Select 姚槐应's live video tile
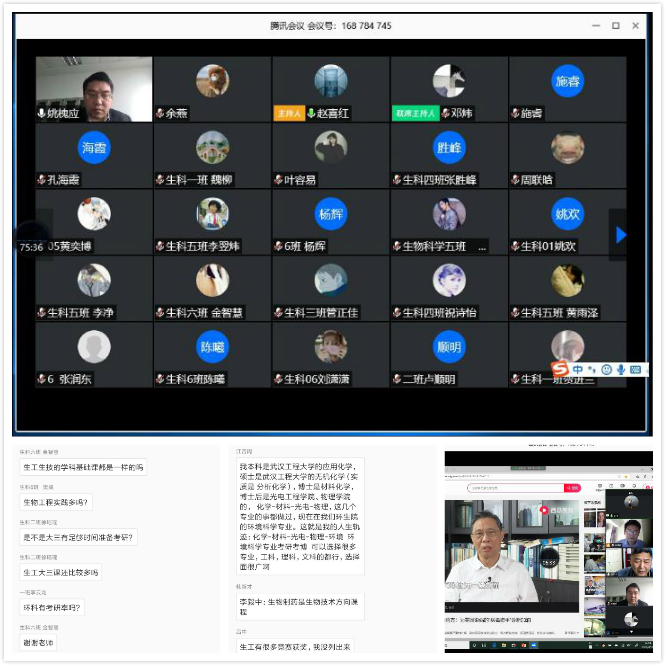 point(93,88)
